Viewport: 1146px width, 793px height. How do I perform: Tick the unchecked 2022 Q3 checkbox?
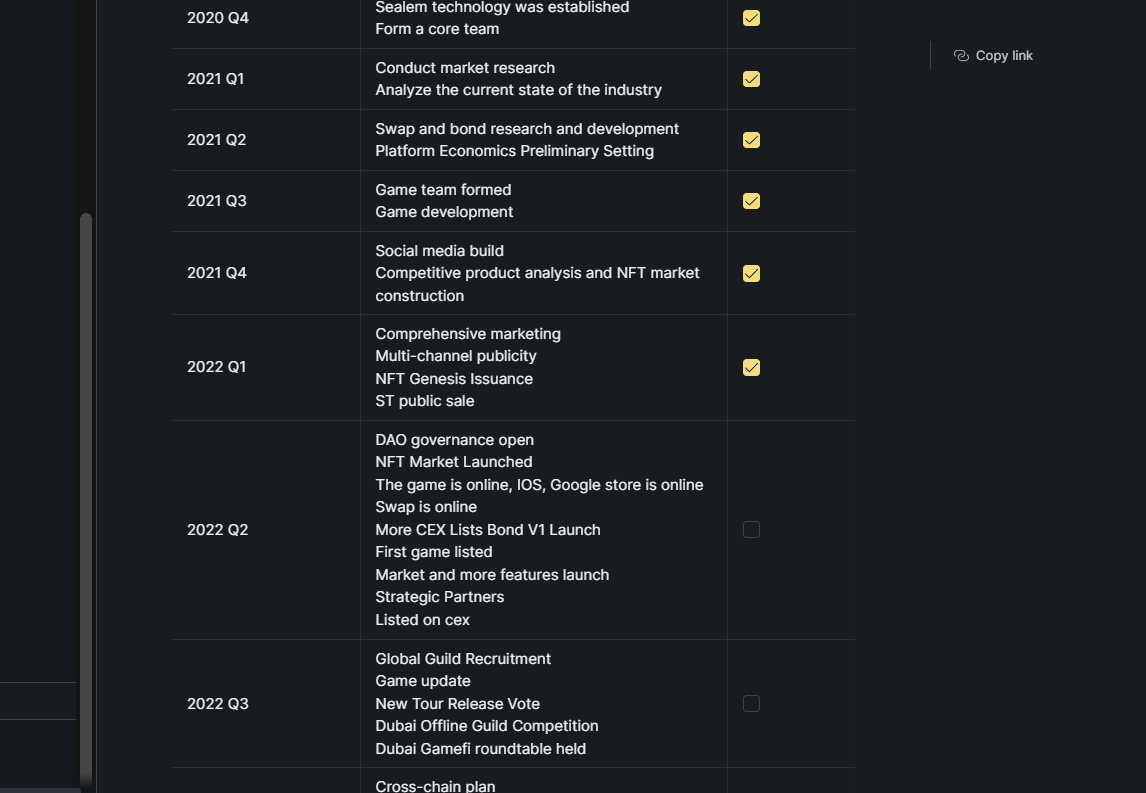[x=751, y=704]
